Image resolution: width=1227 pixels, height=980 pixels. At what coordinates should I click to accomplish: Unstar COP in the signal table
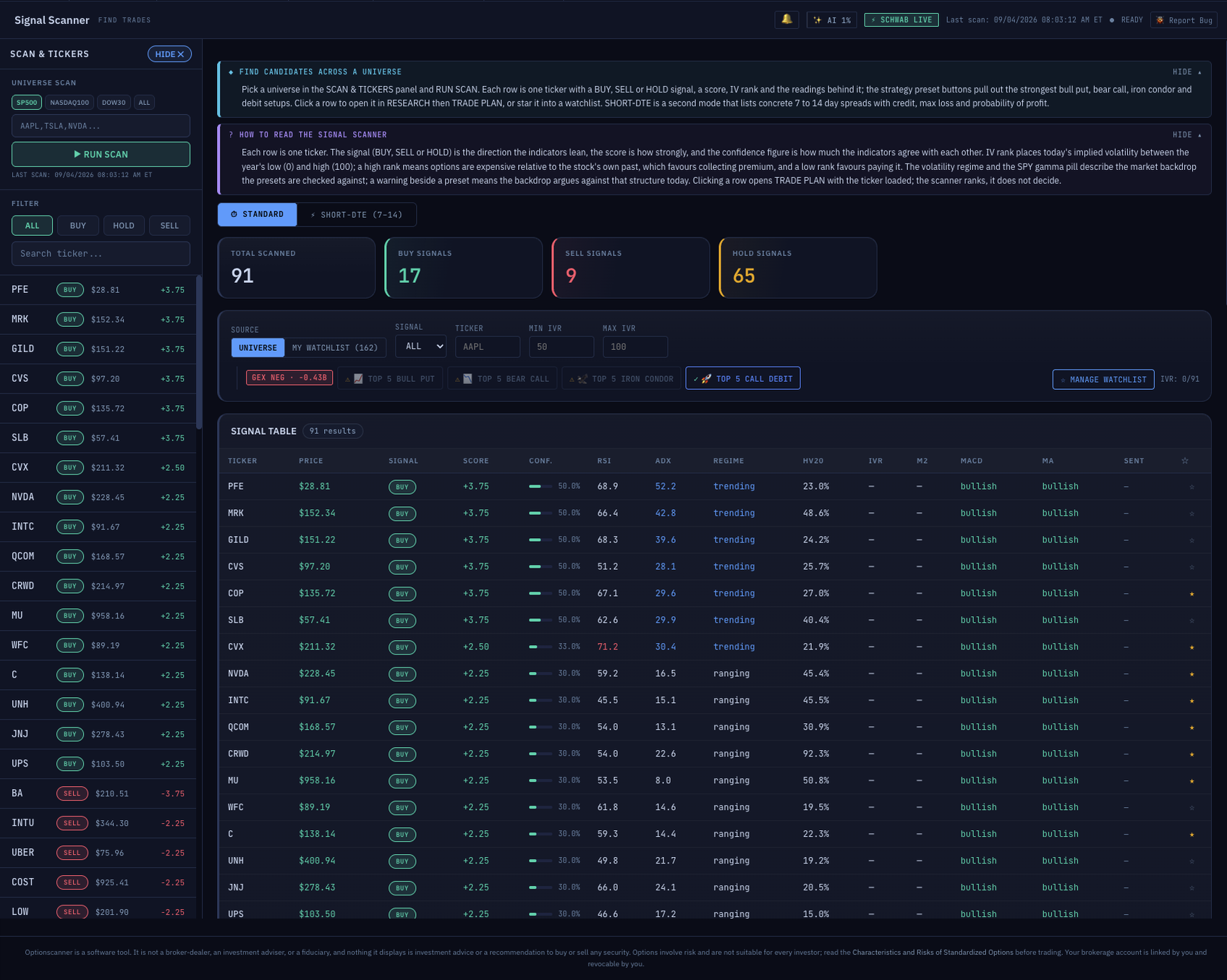(1192, 594)
